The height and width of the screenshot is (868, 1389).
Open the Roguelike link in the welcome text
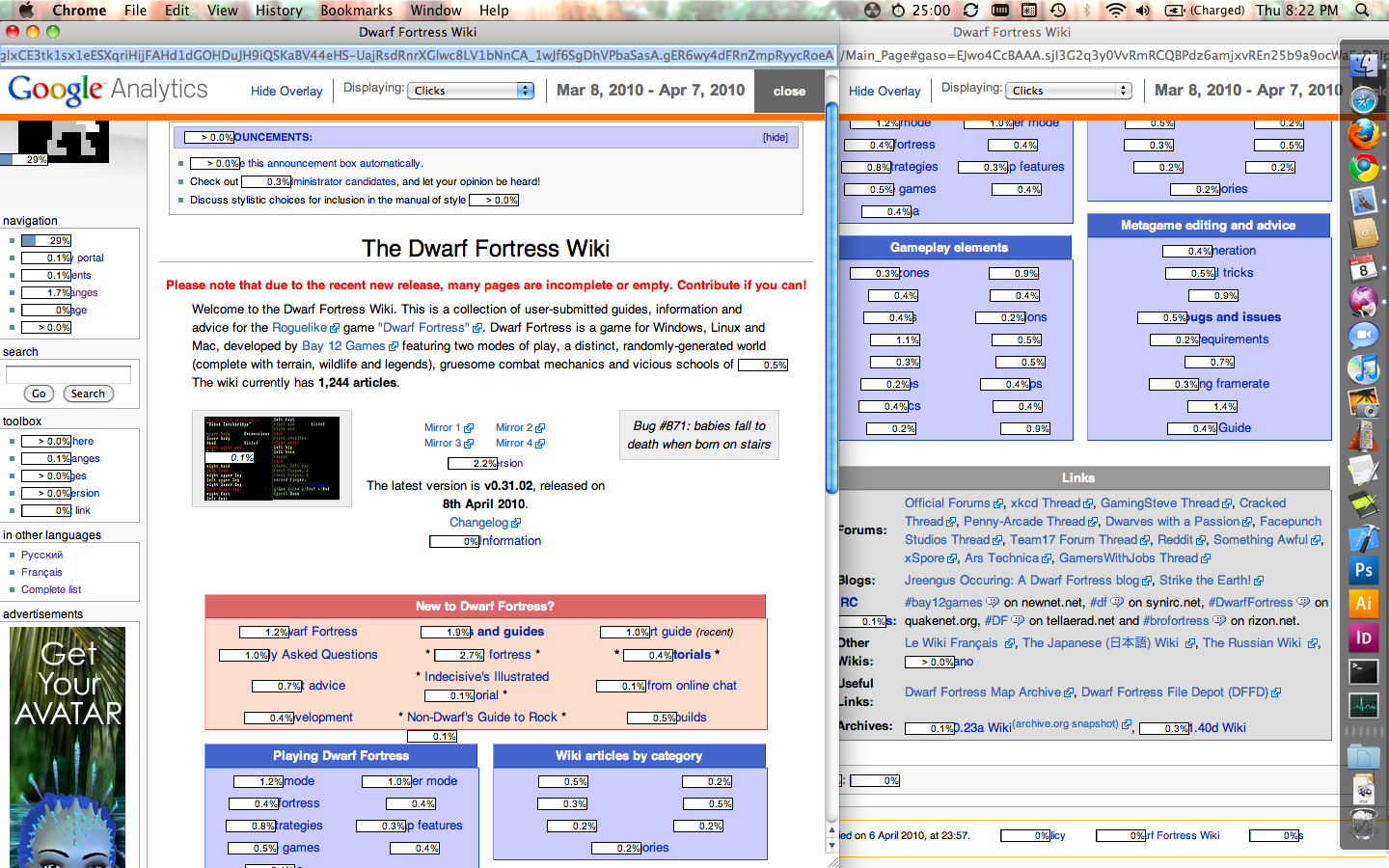point(305,328)
